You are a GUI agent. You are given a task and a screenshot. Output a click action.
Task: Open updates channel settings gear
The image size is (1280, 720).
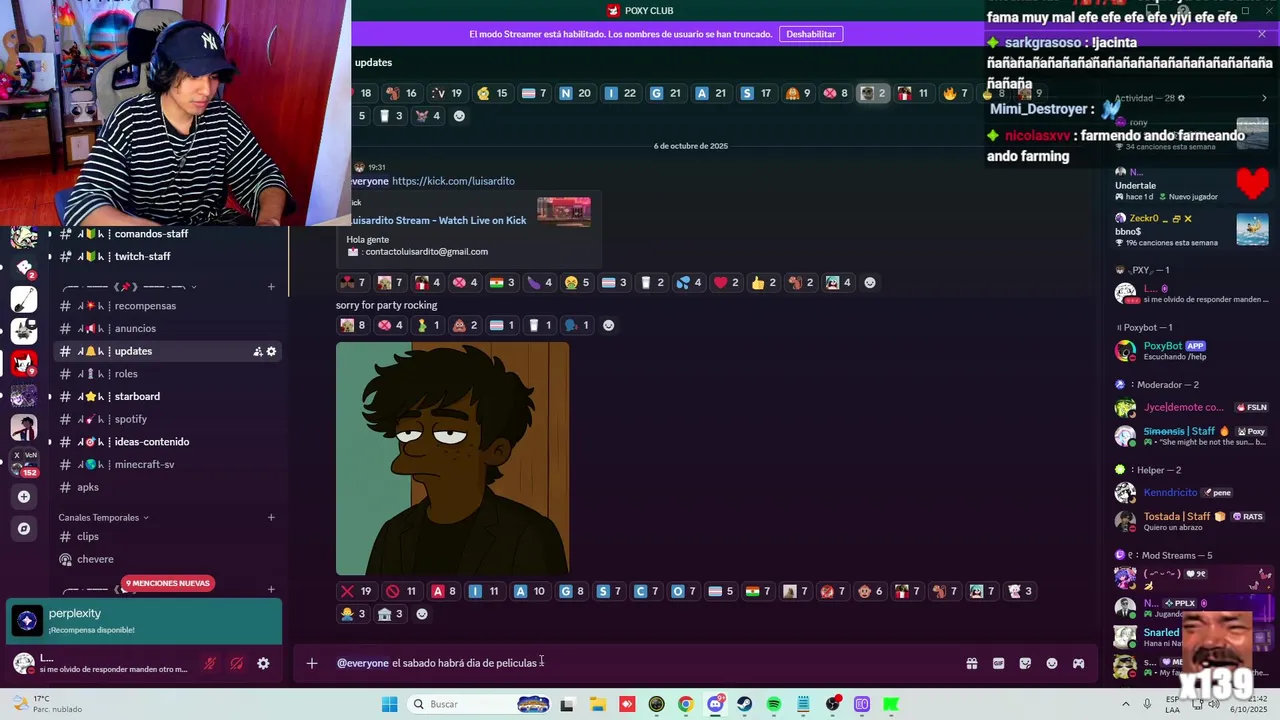coord(271,351)
